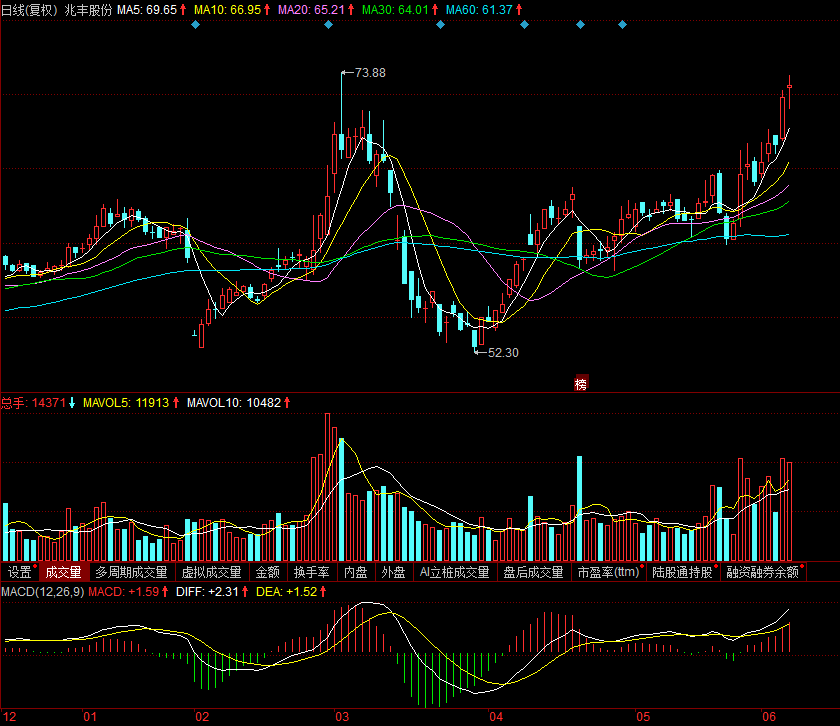
Task: Click the 03 month label on date axis
Action: click(342, 716)
